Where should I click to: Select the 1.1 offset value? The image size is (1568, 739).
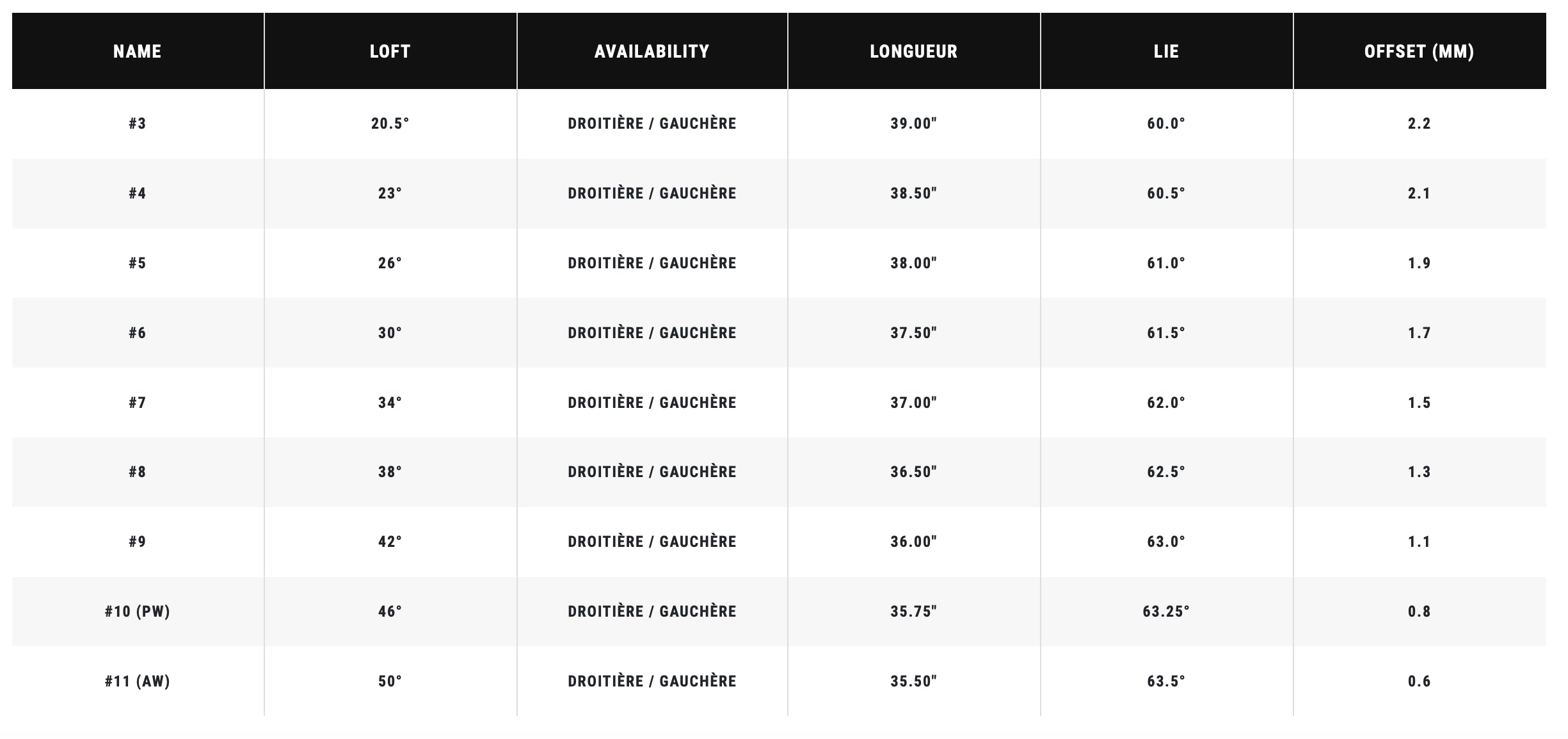(x=1419, y=542)
